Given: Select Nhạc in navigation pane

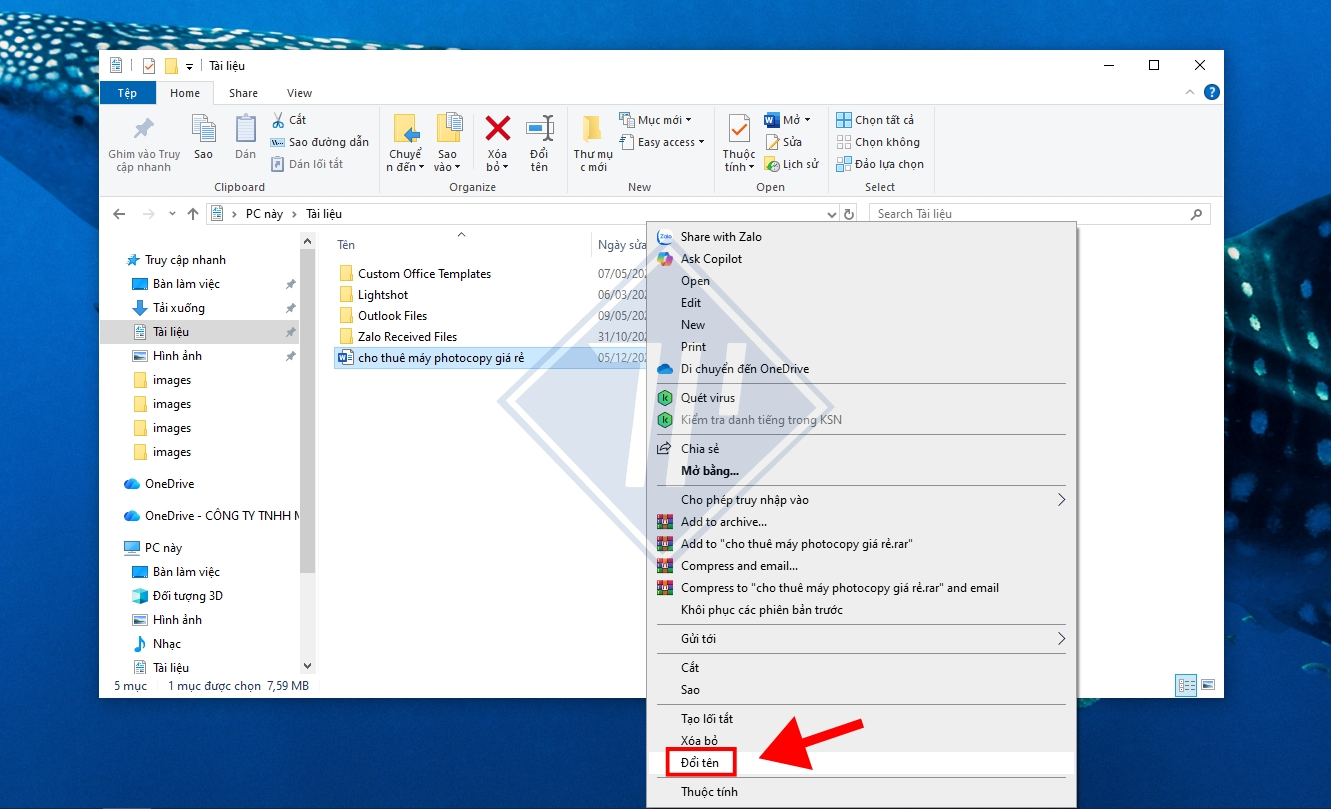Looking at the screenshot, I should tap(167, 644).
